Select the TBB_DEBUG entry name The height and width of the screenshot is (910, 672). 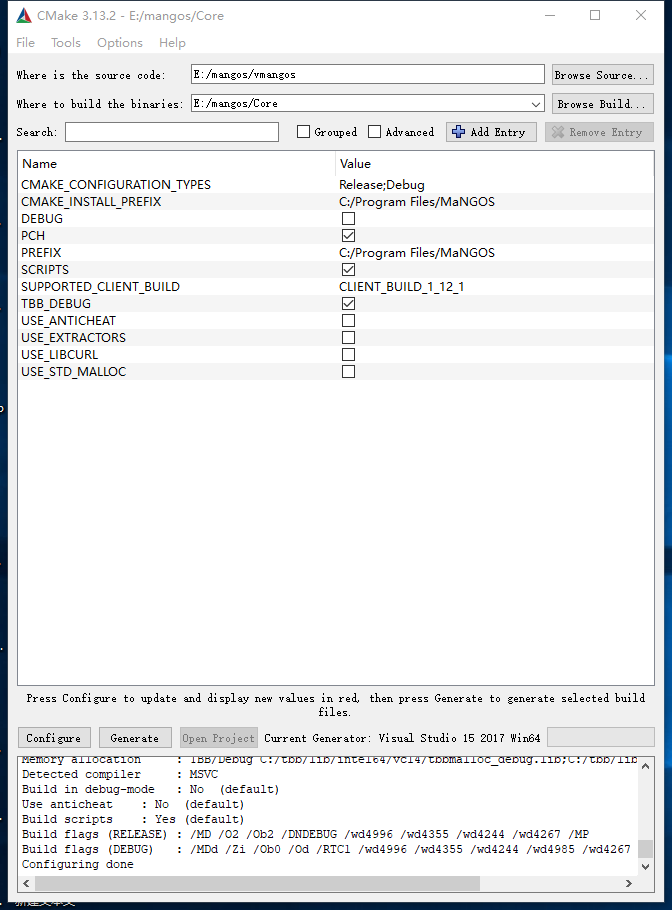pos(56,304)
